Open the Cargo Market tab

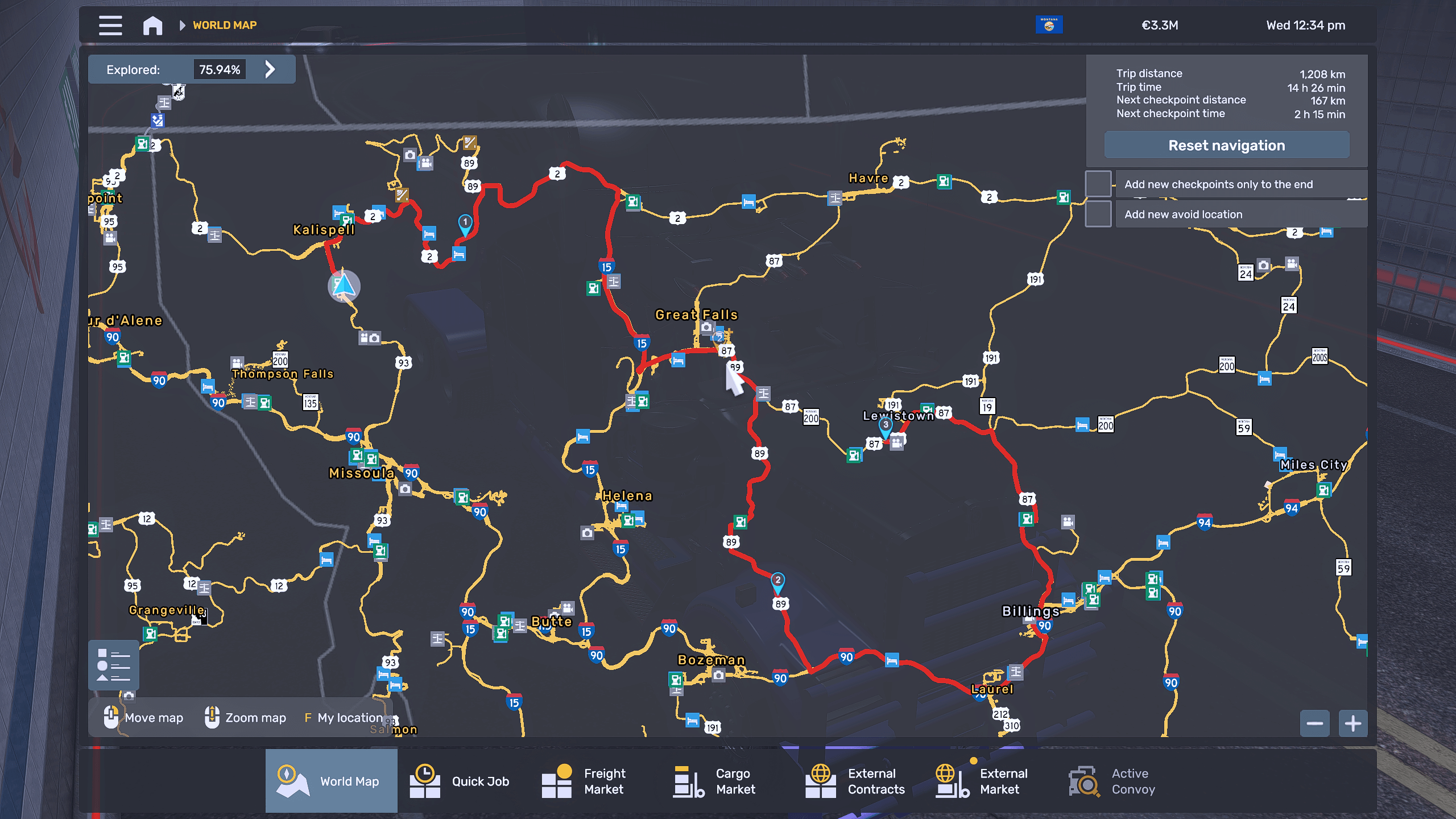[715, 781]
